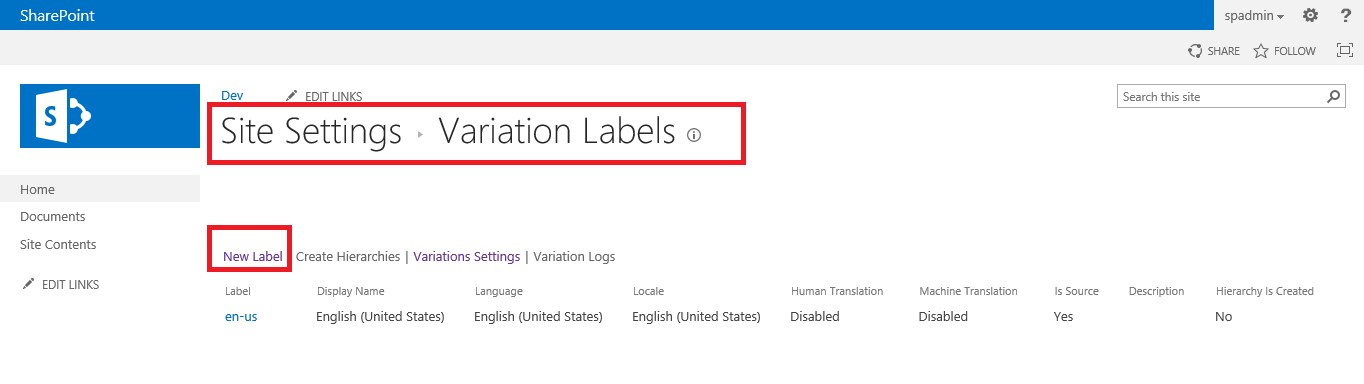
Task: Open the en-us label
Action: (241, 316)
